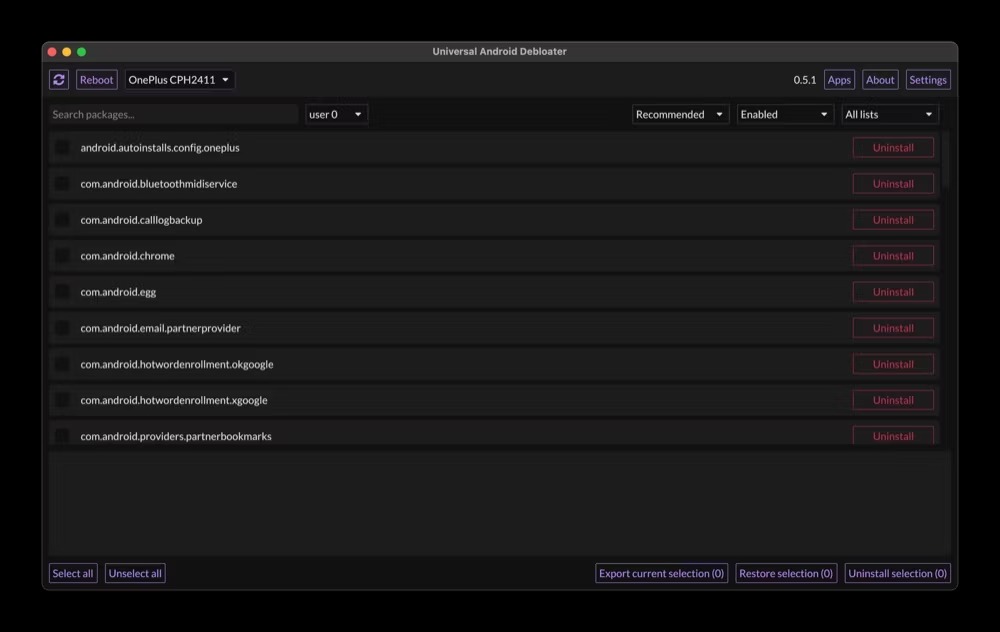Image resolution: width=1000 pixels, height=632 pixels.
Task: Focus the Search packages field
Action: click(173, 115)
